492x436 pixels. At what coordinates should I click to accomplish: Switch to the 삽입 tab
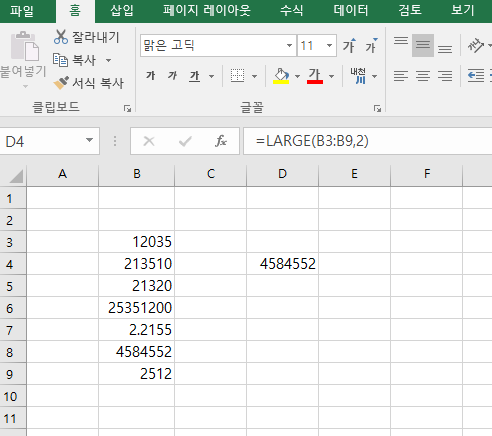(x=122, y=11)
